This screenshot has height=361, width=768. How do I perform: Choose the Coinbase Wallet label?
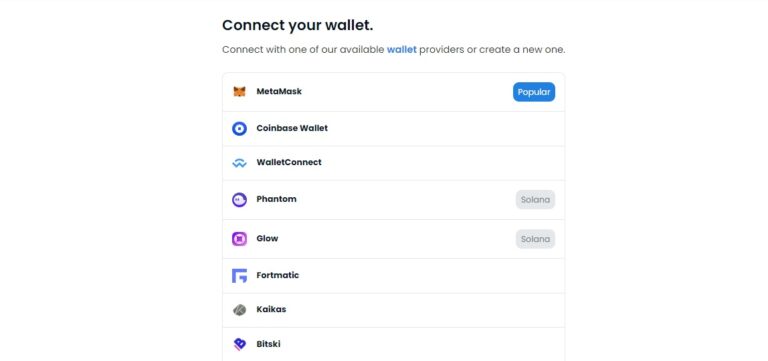click(x=292, y=128)
